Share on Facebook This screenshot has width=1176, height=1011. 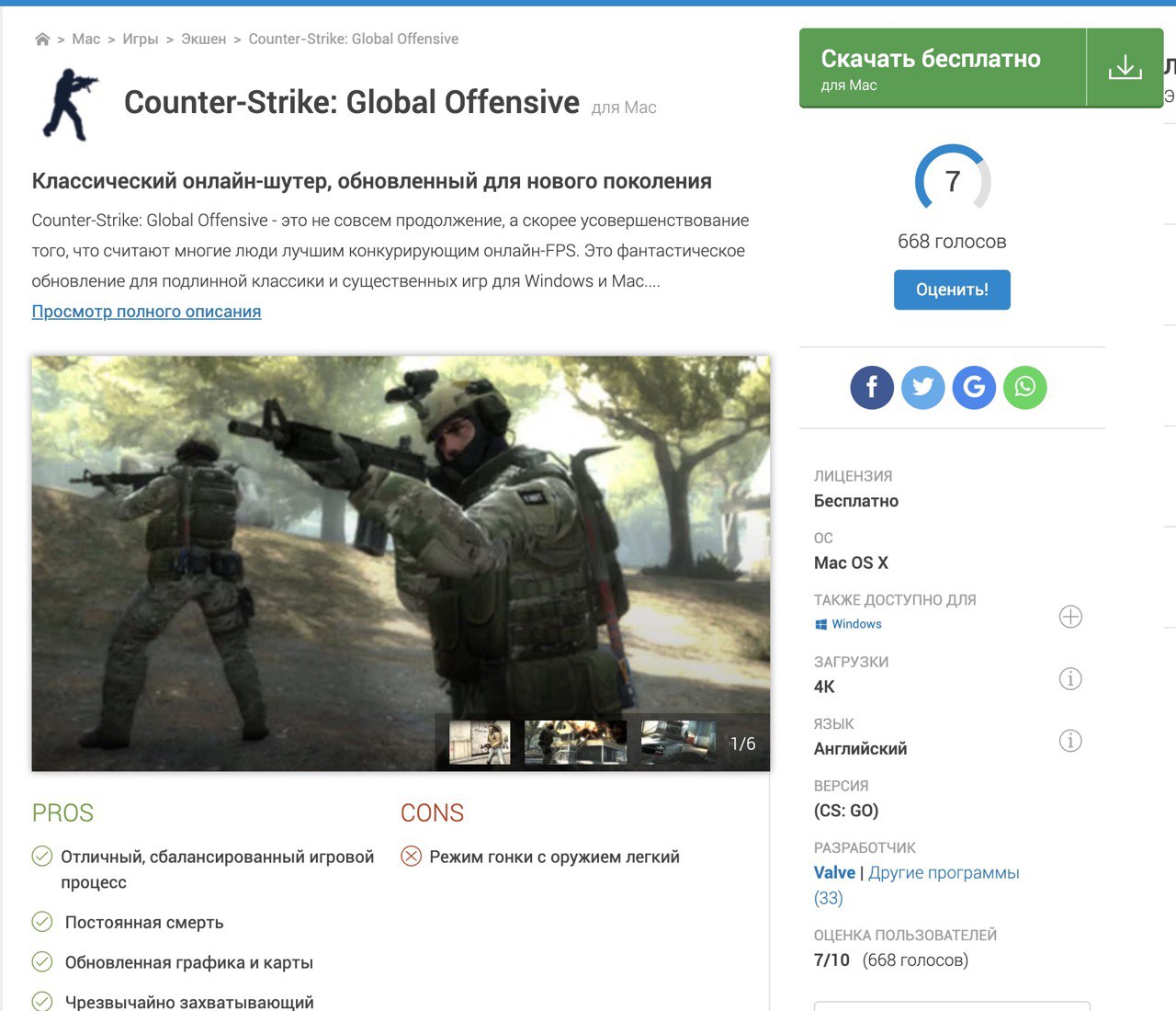pyautogui.click(x=872, y=387)
